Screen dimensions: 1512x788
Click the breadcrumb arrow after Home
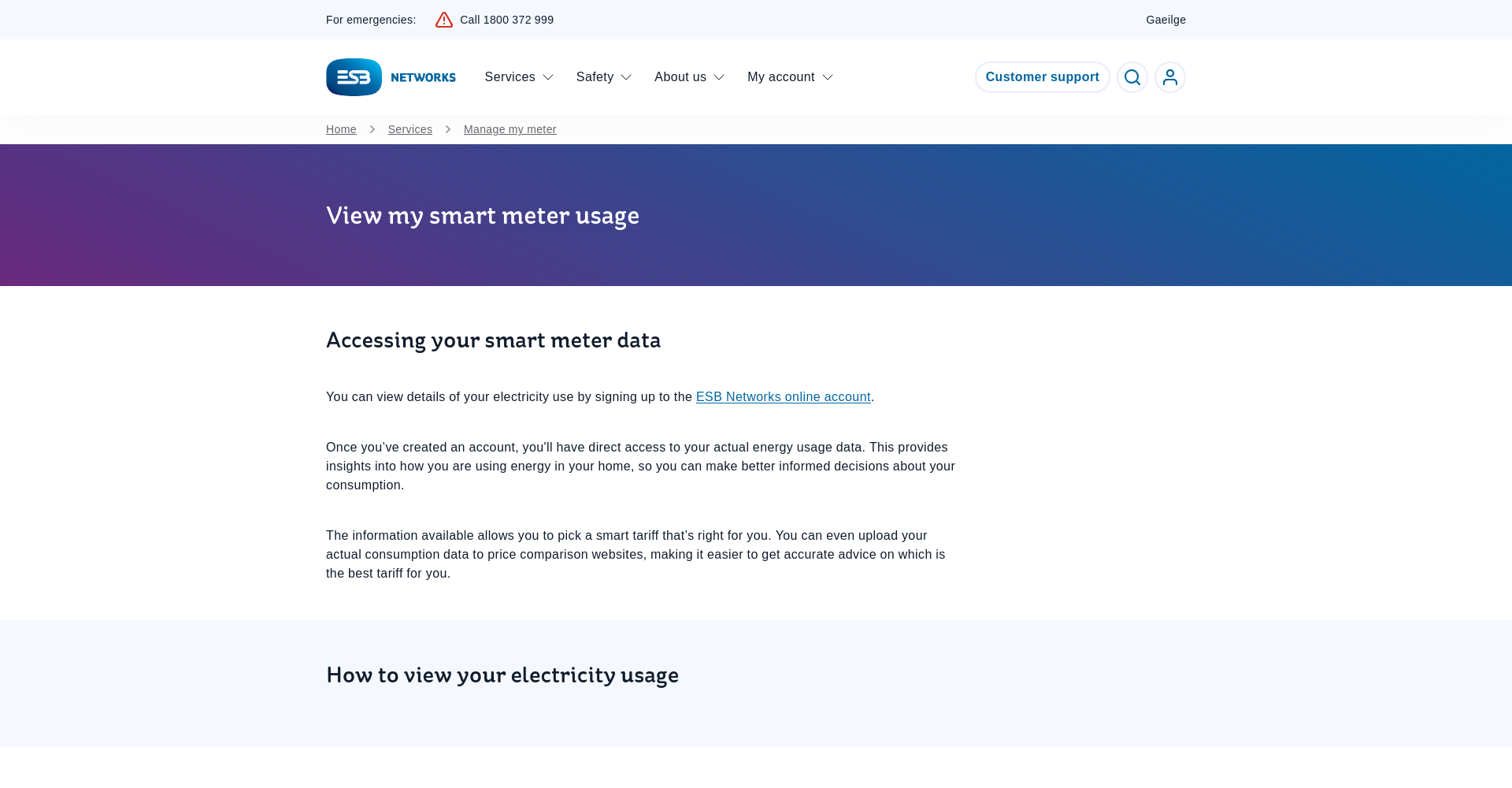[x=372, y=129]
